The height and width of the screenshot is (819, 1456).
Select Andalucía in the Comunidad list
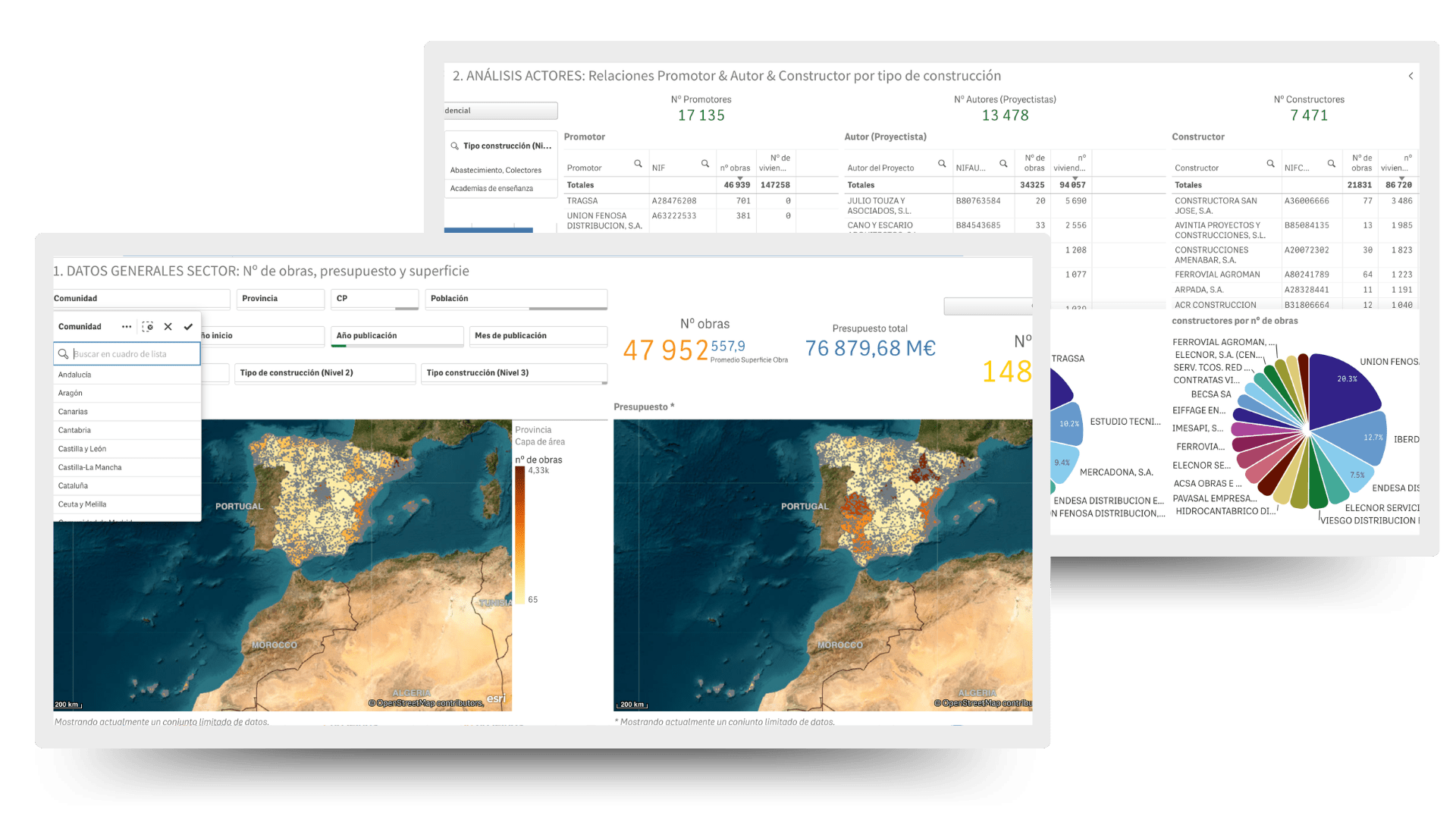pyautogui.click(x=127, y=375)
